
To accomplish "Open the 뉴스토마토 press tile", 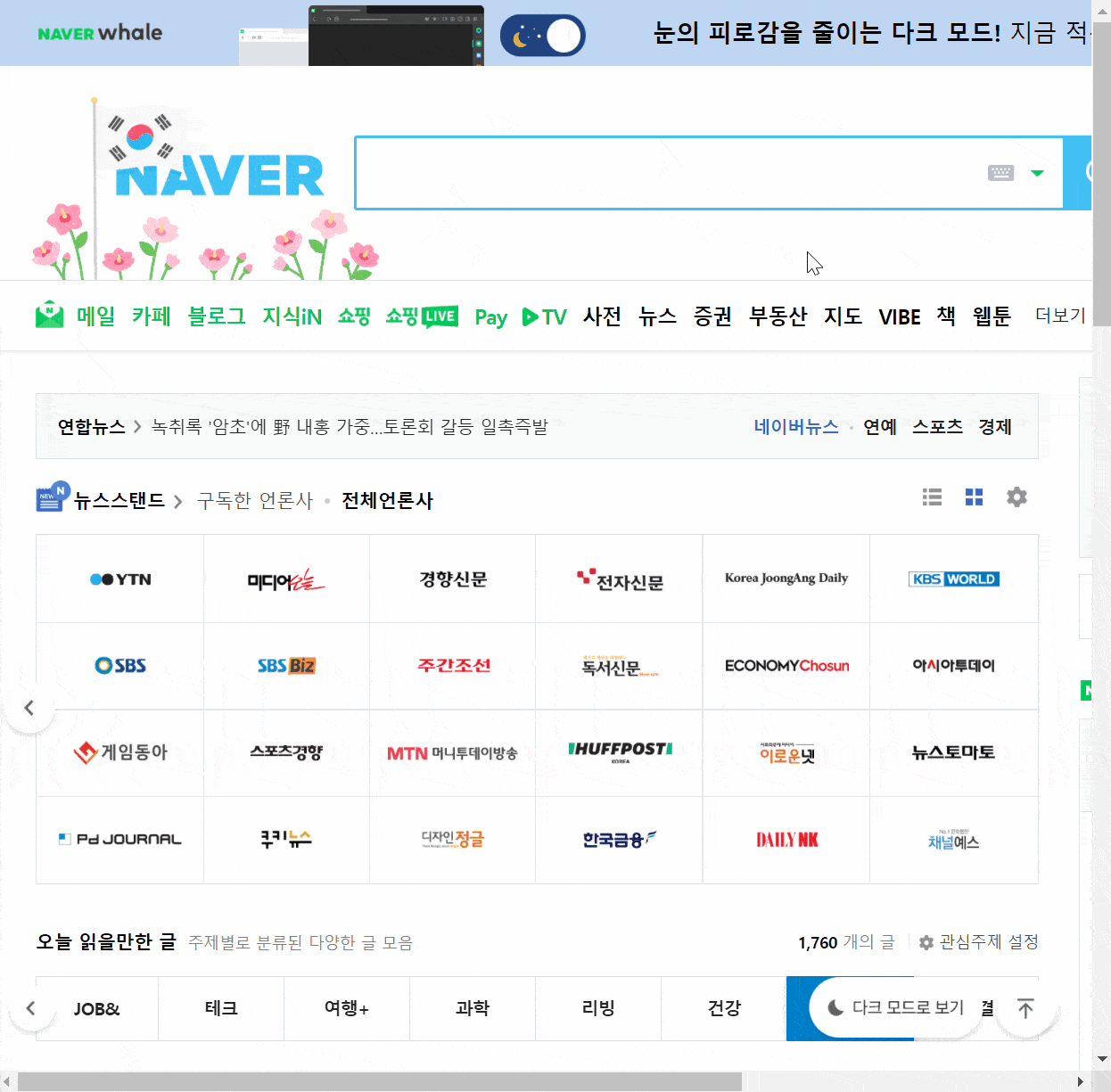I will click(954, 752).
